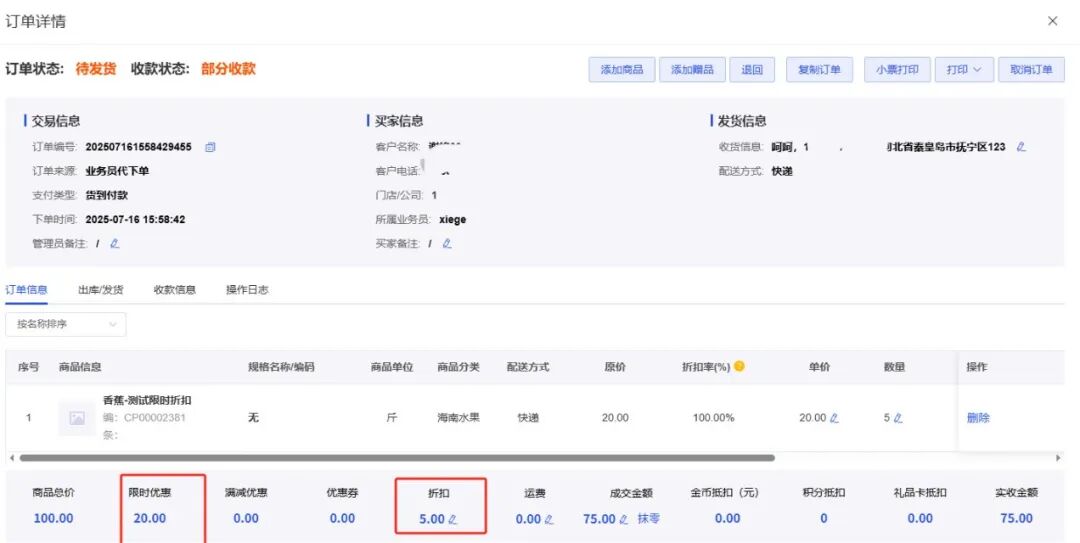
Task: Click the 待发货 order status
Action: click(x=96, y=69)
